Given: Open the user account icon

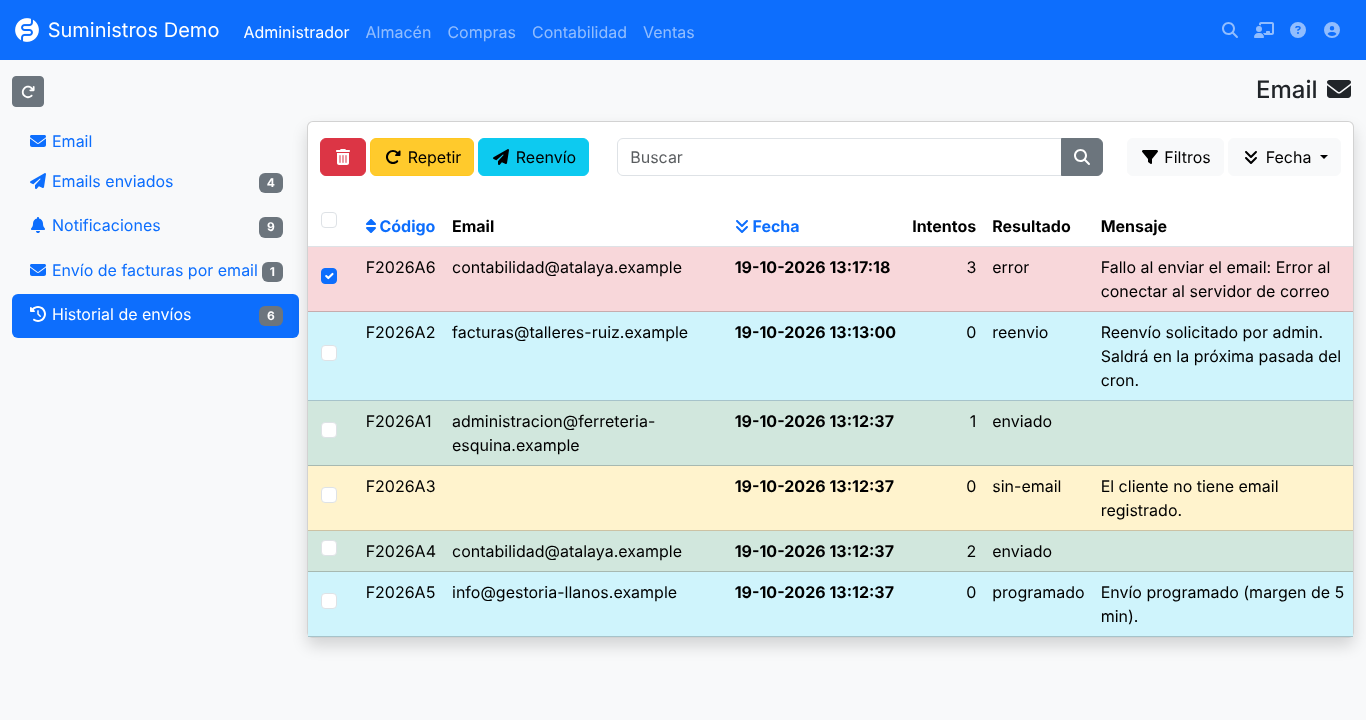Looking at the screenshot, I should tap(1332, 30).
